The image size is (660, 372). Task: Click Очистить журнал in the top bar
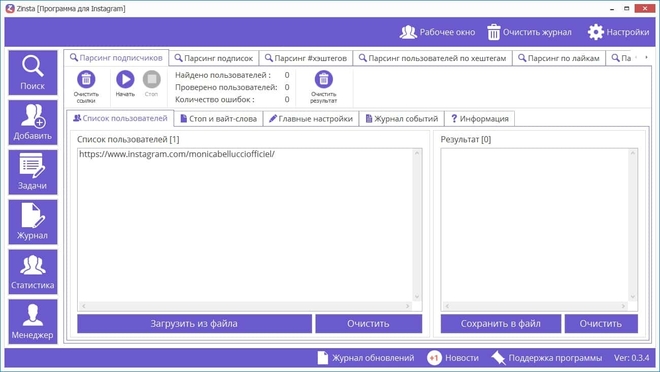click(529, 32)
